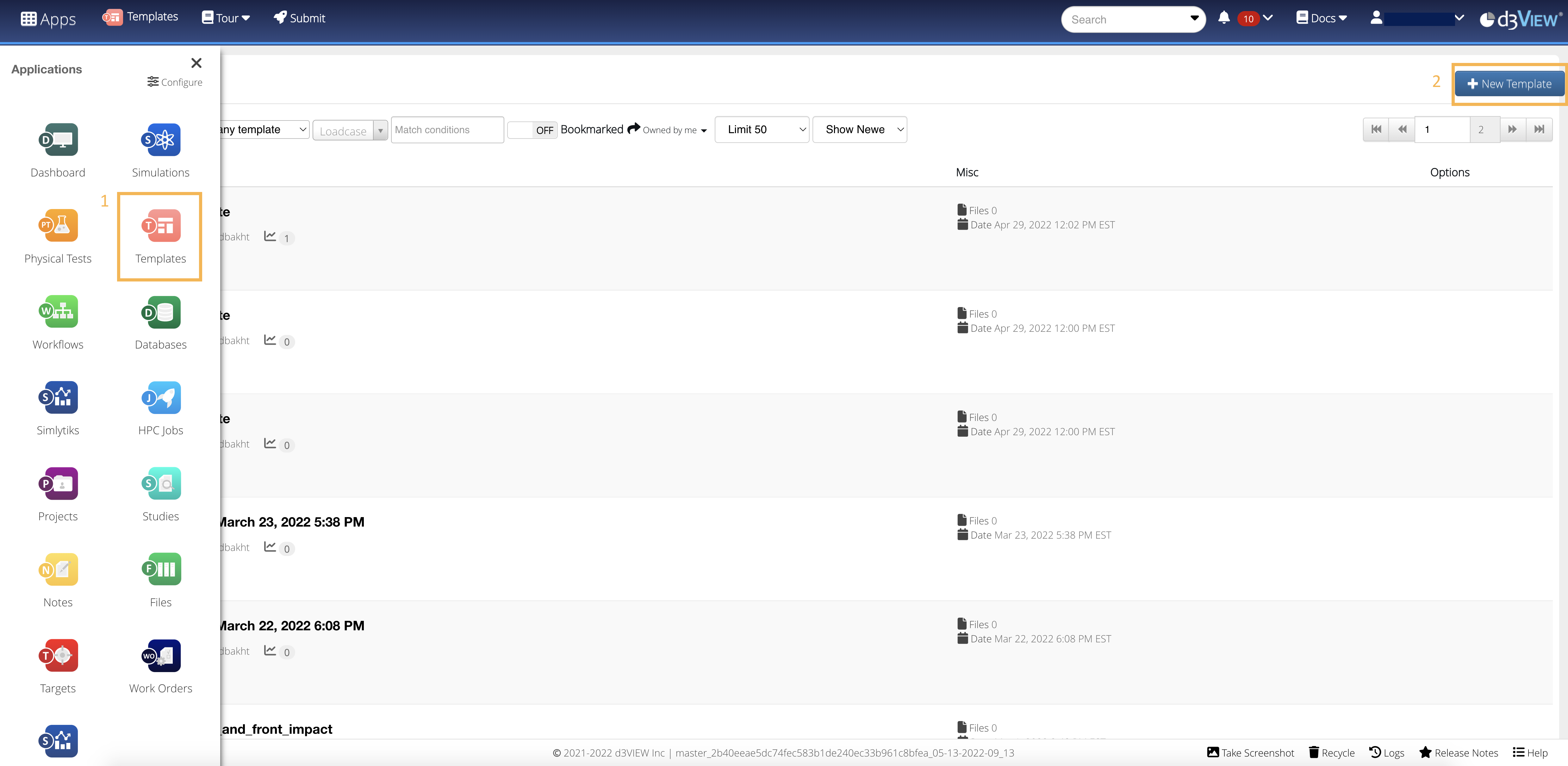Open the user account menu
This screenshot has height=766, width=1568.
1416,18
